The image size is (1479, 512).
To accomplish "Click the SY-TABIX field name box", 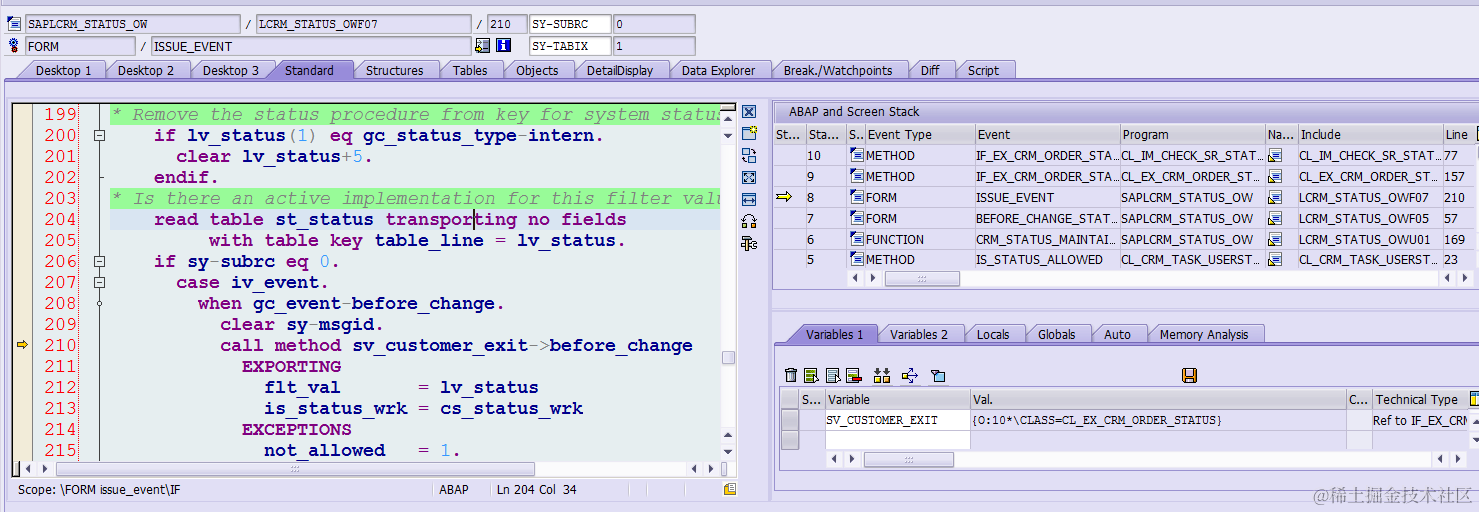I will pos(570,46).
